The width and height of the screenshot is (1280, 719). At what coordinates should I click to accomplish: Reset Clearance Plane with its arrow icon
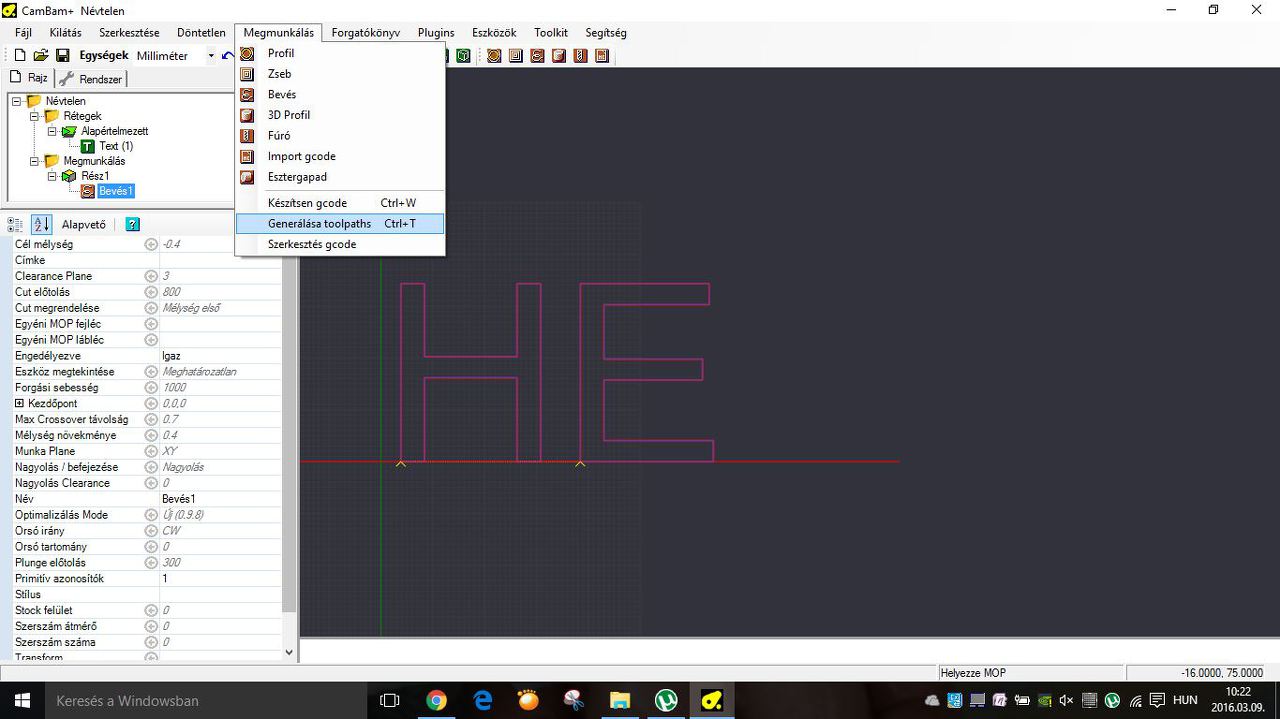coord(151,276)
